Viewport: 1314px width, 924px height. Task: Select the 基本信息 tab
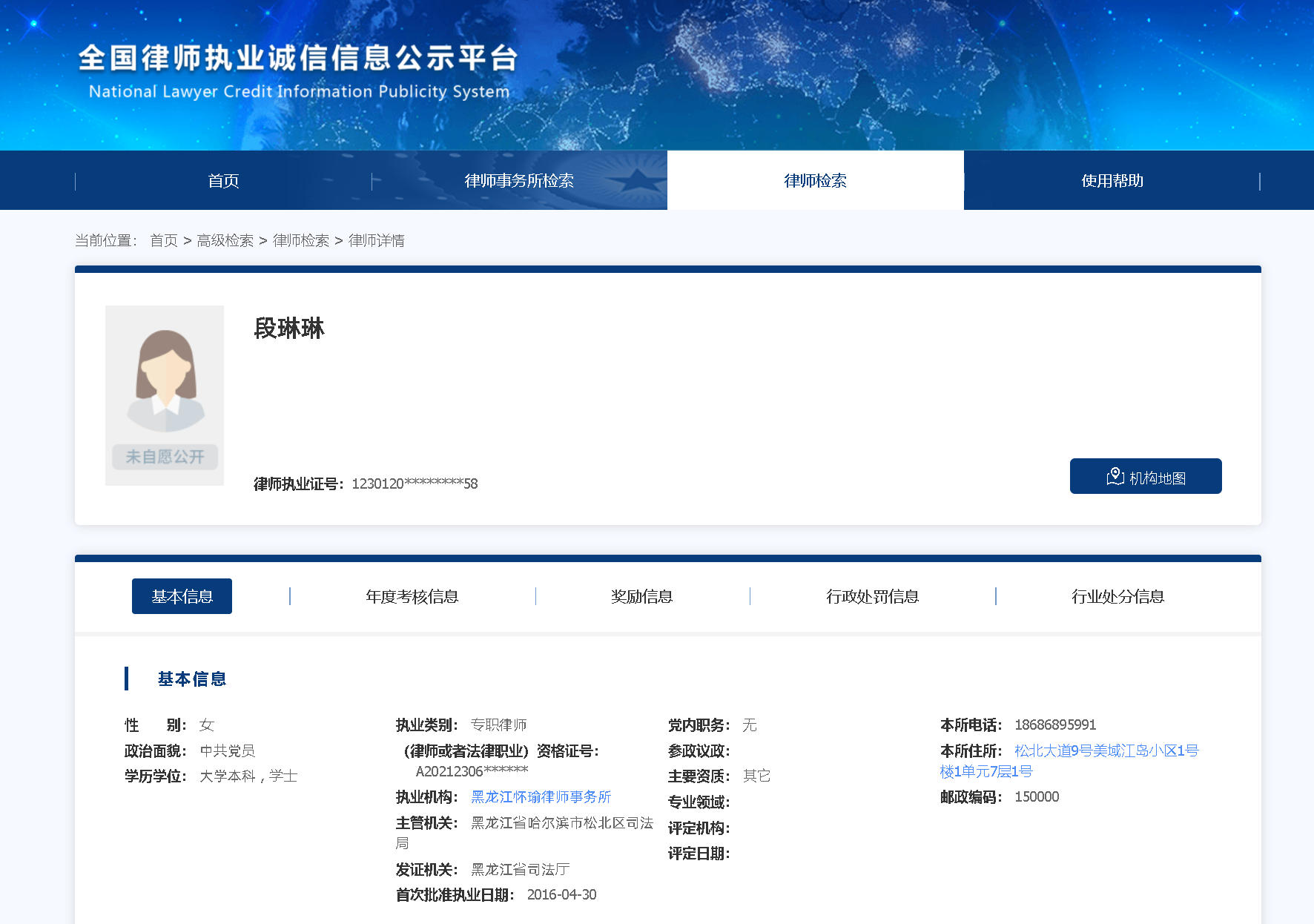[182, 596]
